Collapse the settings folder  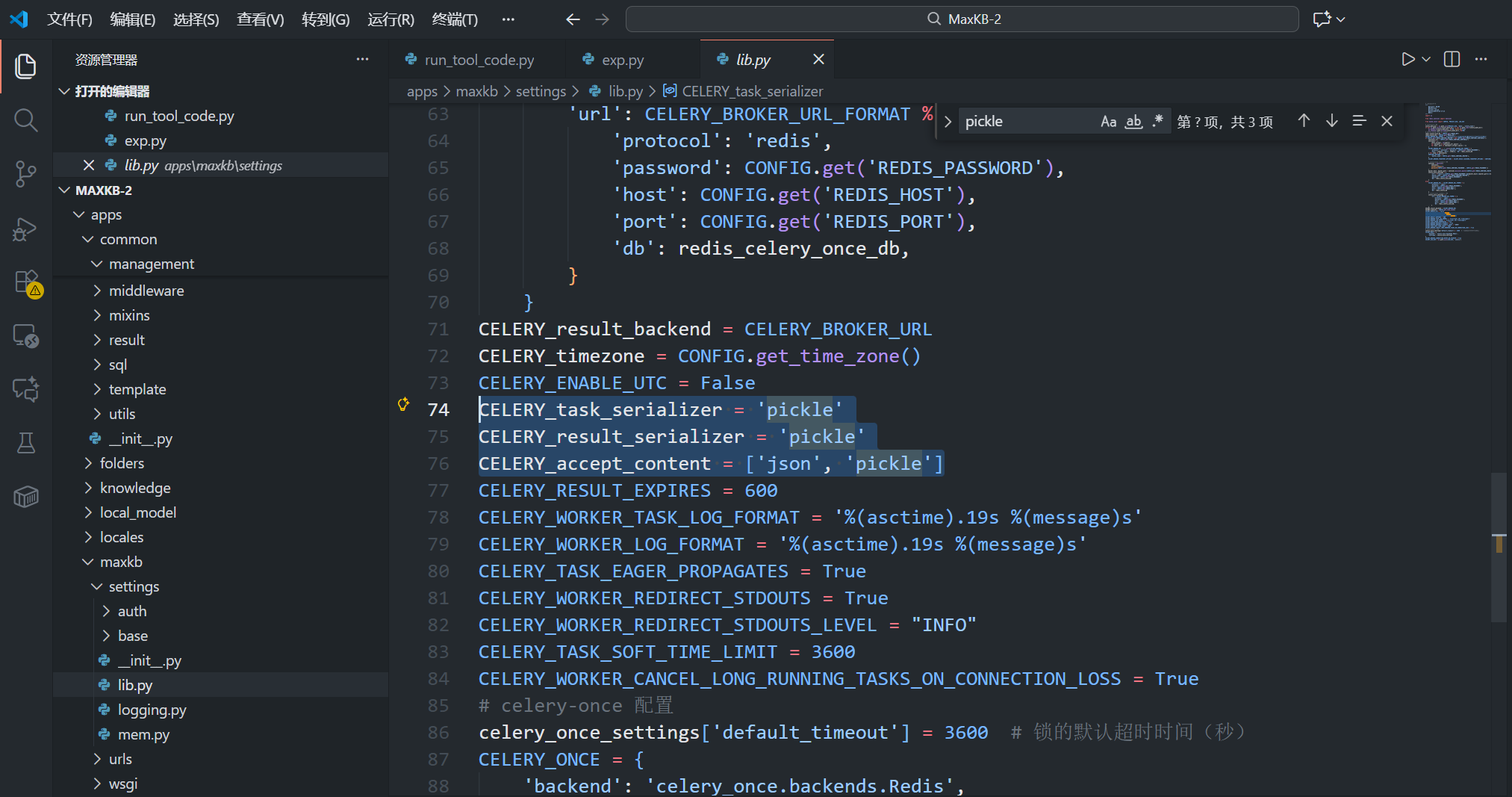point(134,586)
